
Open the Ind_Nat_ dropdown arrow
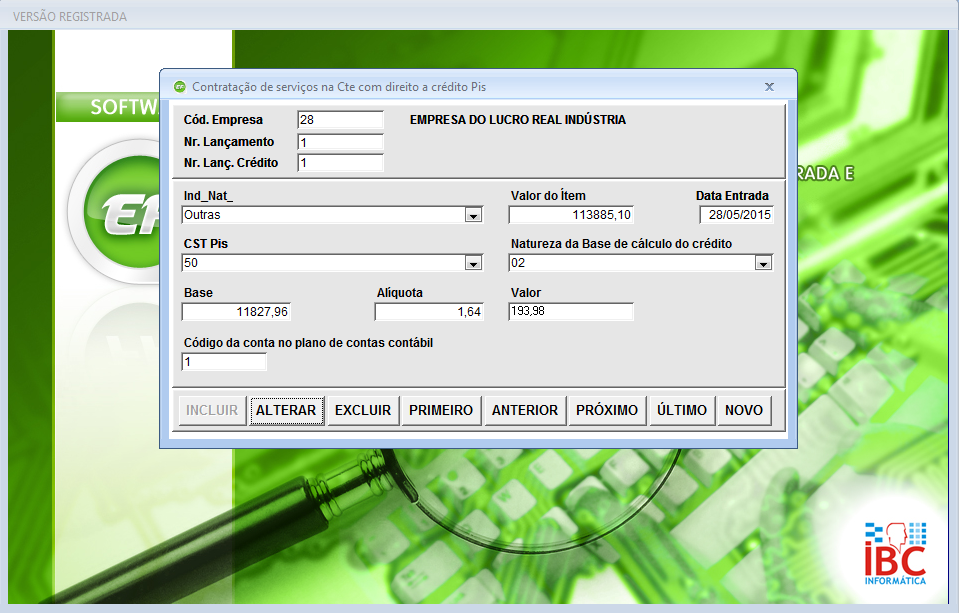coord(473,215)
